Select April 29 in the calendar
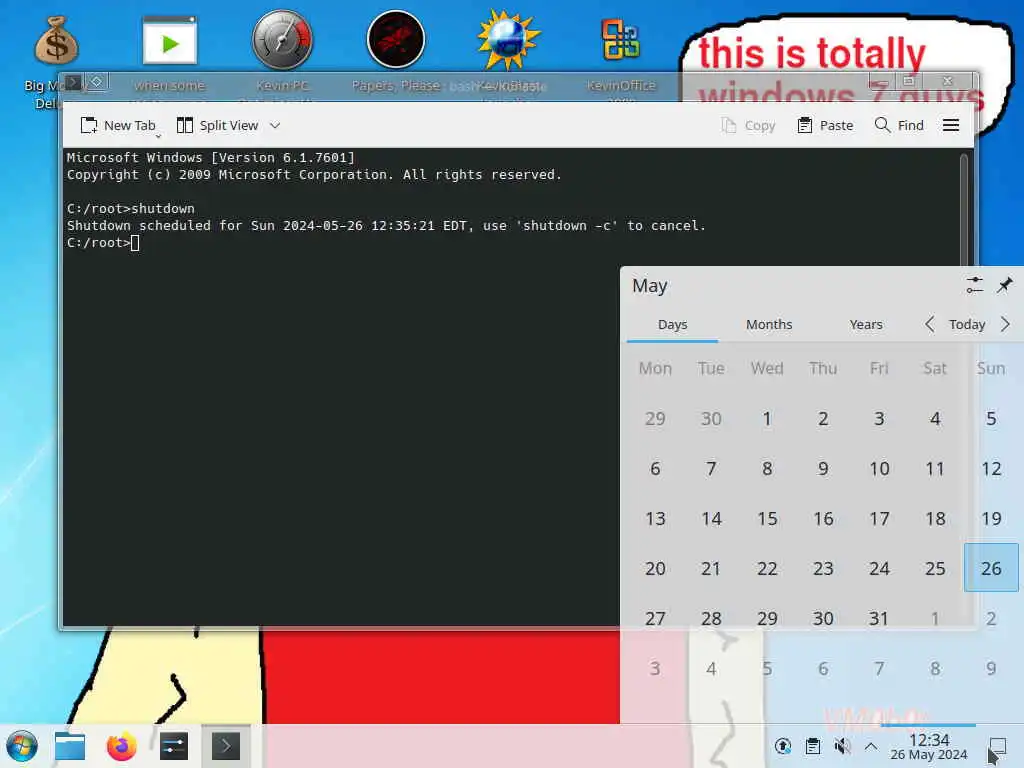 (x=655, y=419)
